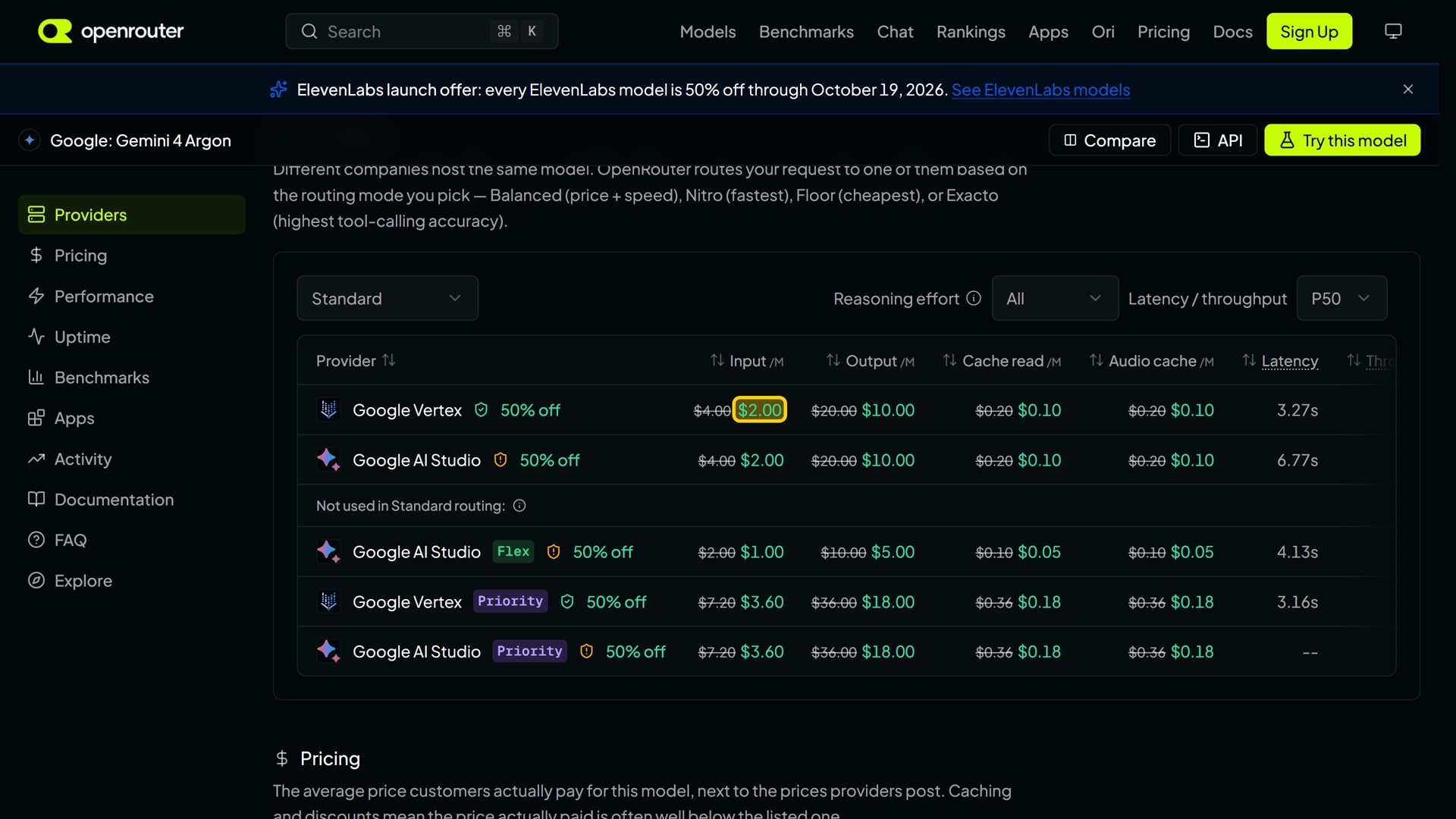Click the OpenRouter logo icon
The height and width of the screenshot is (819, 1456).
55,31
